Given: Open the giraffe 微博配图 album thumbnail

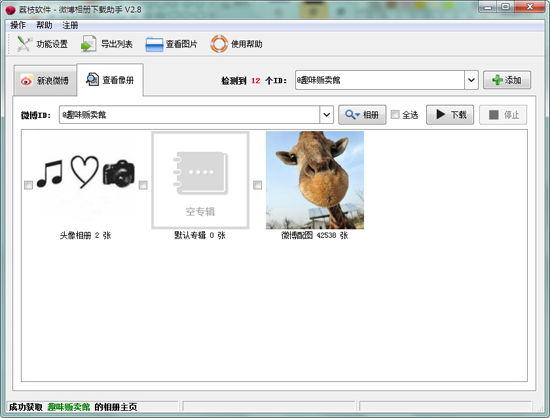Looking at the screenshot, I should (x=315, y=180).
